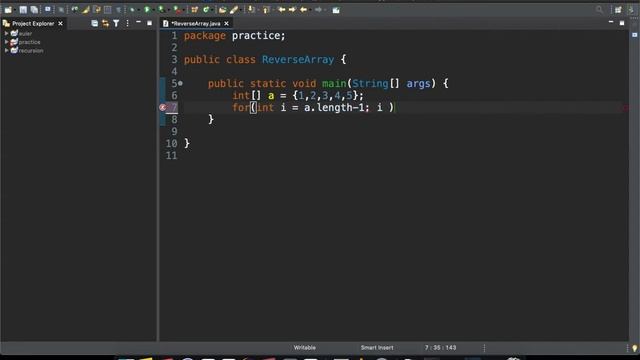Viewport: 640px width, 360px height.
Task: Launch Debug with the bug icon
Action: [x=132, y=10]
